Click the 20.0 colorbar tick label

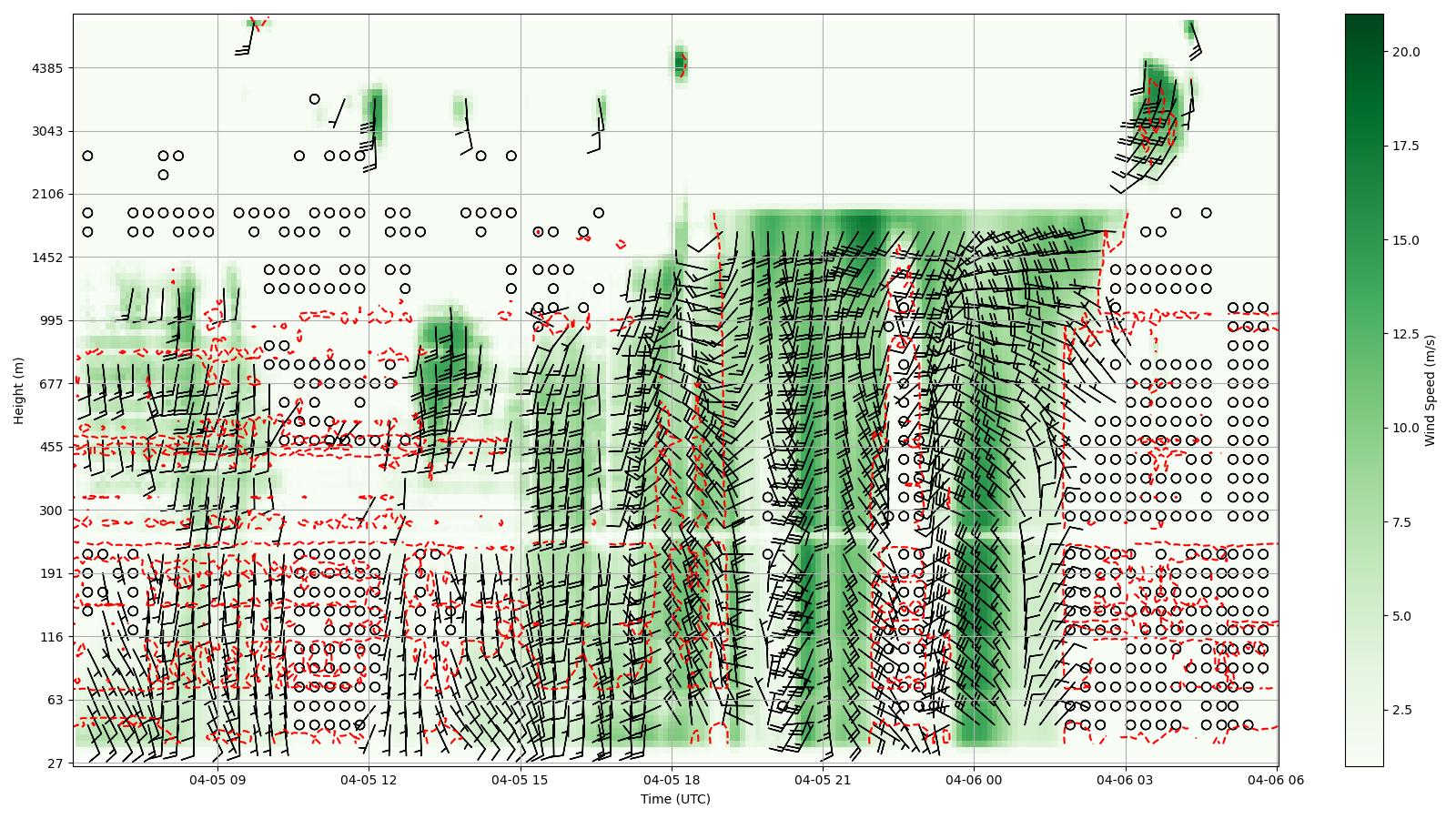(1406, 52)
